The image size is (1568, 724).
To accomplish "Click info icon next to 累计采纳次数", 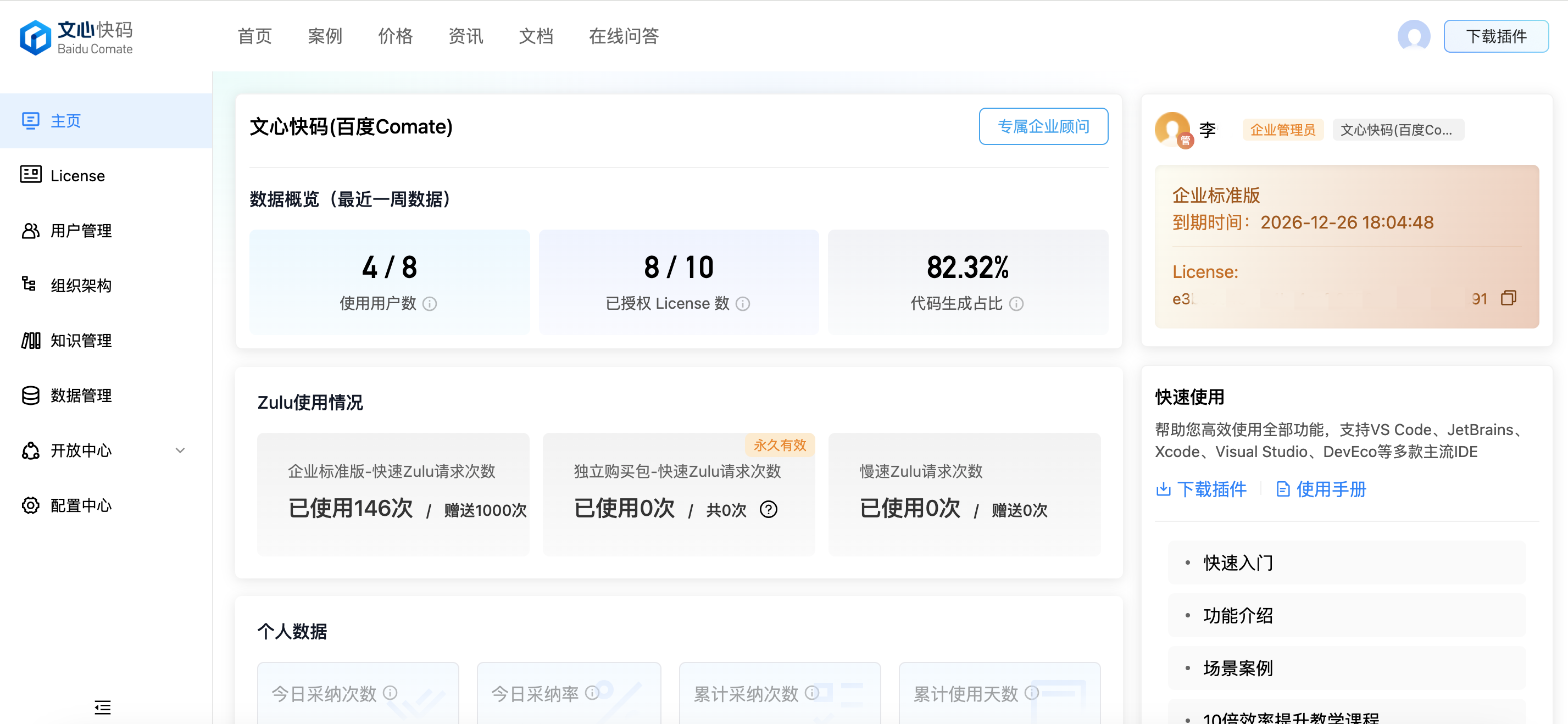I will click(811, 692).
